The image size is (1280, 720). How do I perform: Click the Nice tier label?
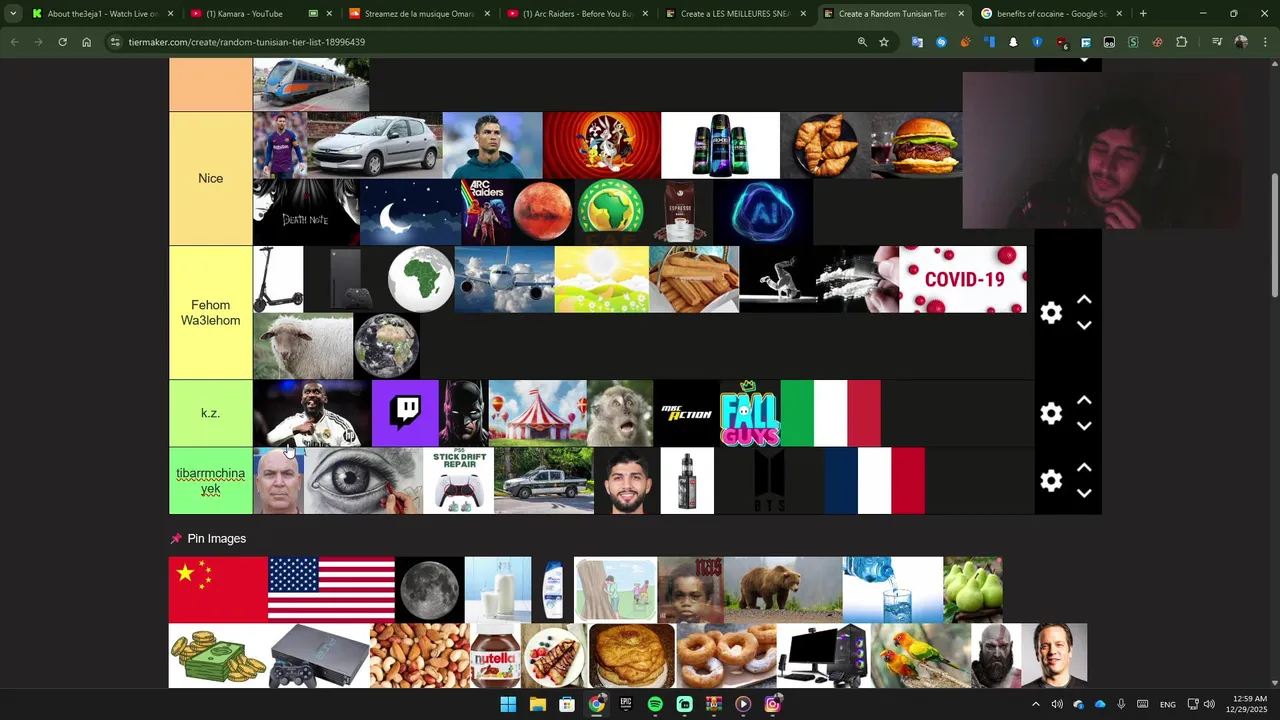pyautogui.click(x=210, y=178)
